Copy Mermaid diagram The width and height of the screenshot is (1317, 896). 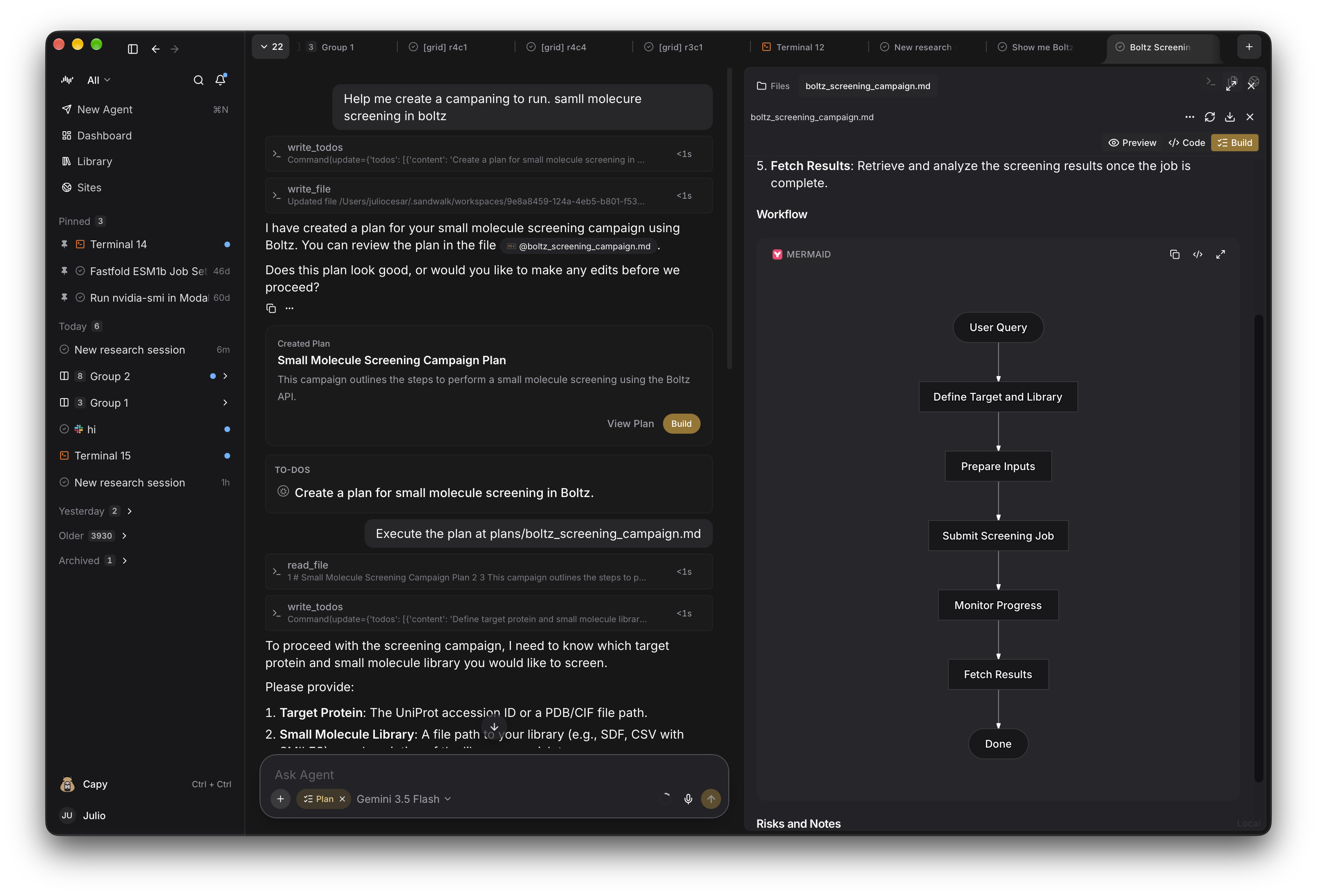click(x=1175, y=255)
